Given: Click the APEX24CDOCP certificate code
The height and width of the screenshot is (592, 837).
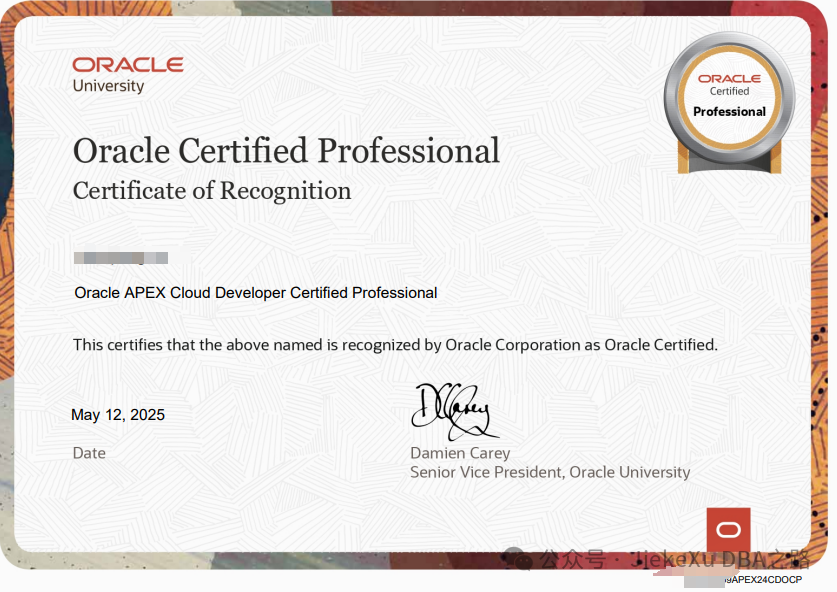Looking at the screenshot, I should pos(763,579).
